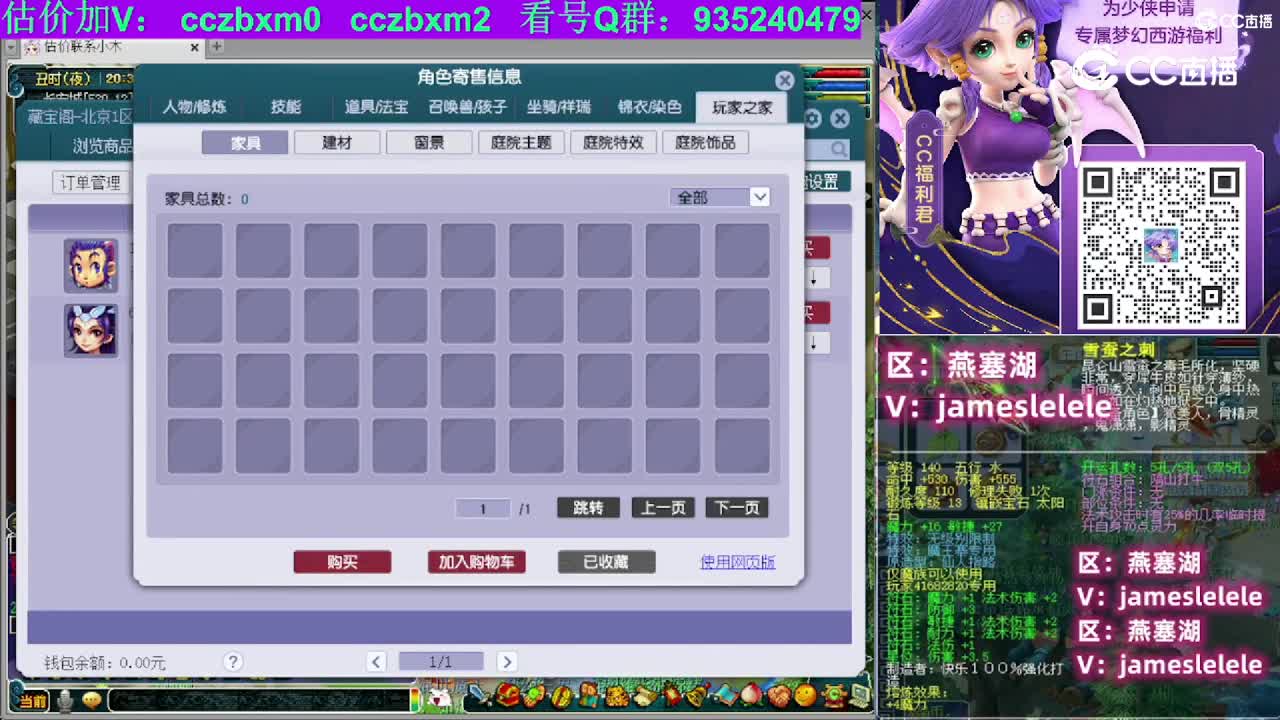Image resolution: width=1280 pixels, height=720 pixels.
Task: Click the white rabbit mascot icon
Action: [439, 697]
